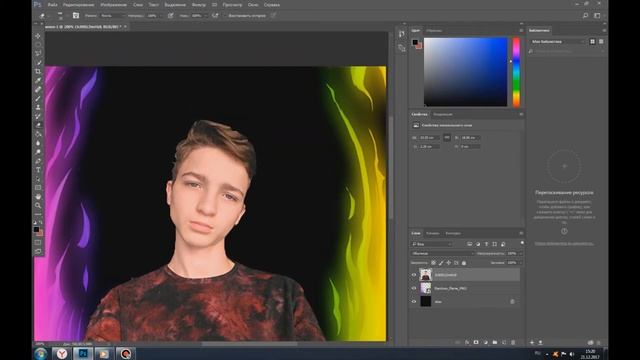Open search icon in top-right options bar
Viewport: 640px width, 360px height.
point(585,16)
